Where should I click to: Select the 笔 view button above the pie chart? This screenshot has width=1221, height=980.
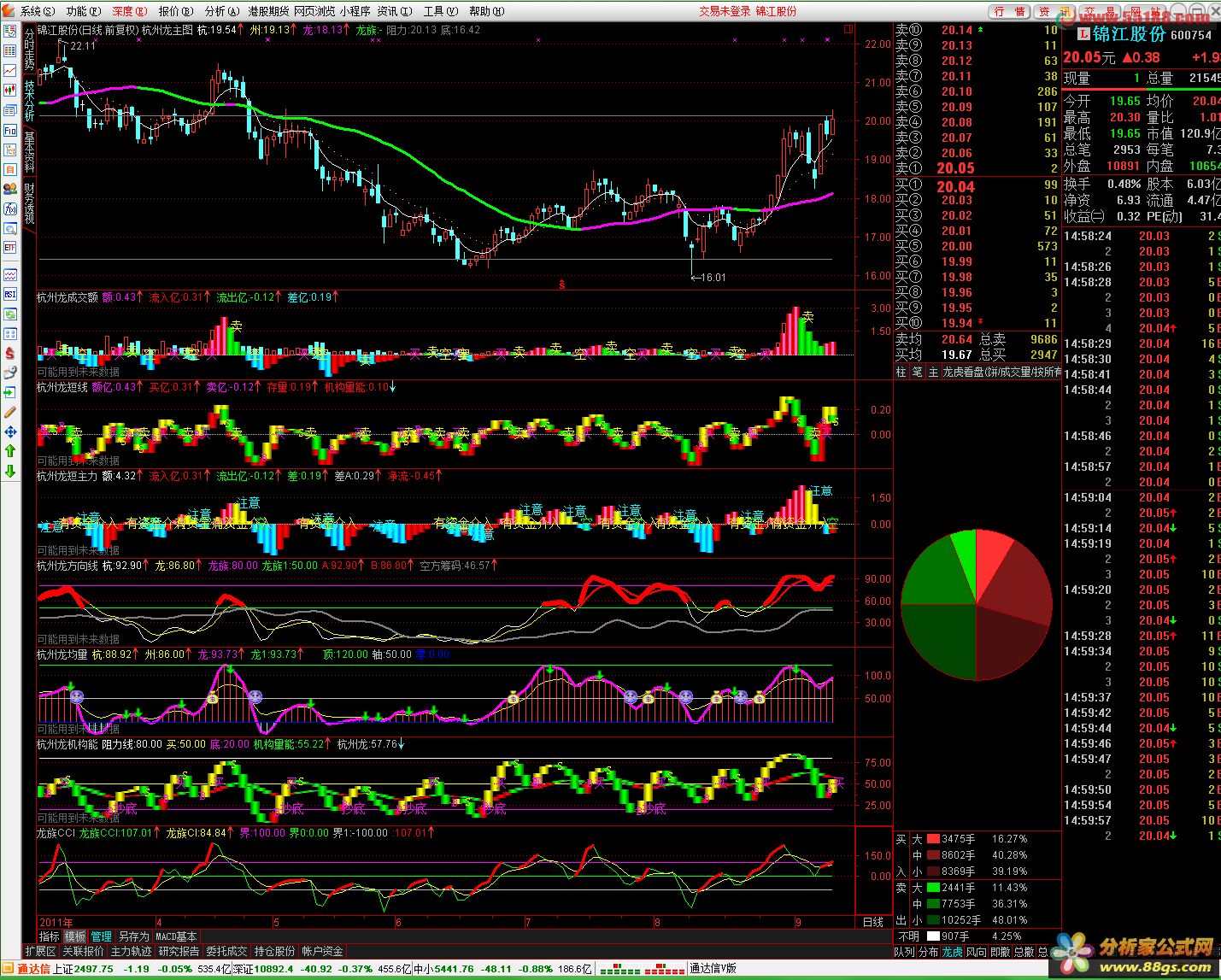[917, 373]
